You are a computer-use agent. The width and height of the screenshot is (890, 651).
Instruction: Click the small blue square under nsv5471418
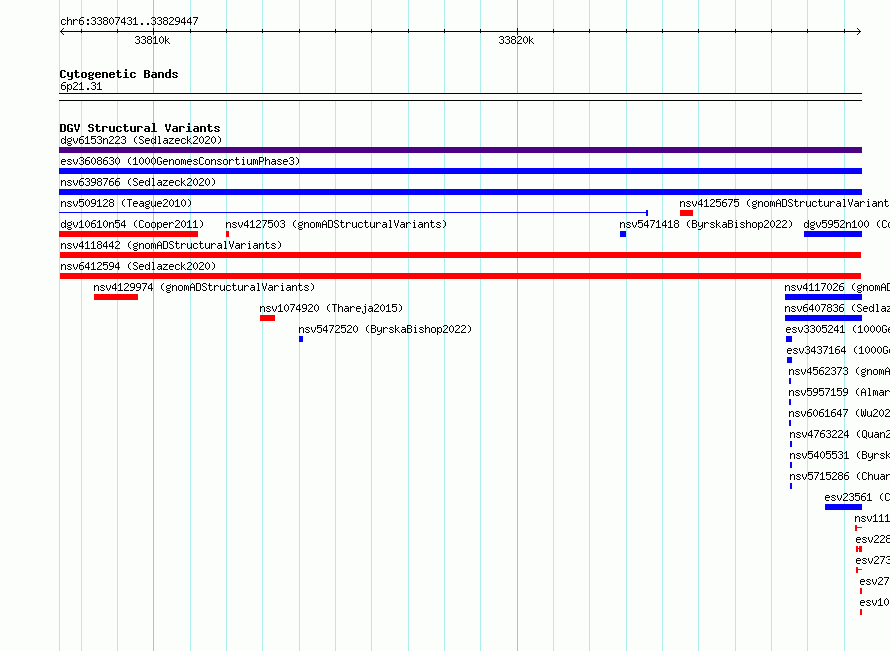pyautogui.click(x=623, y=234)
